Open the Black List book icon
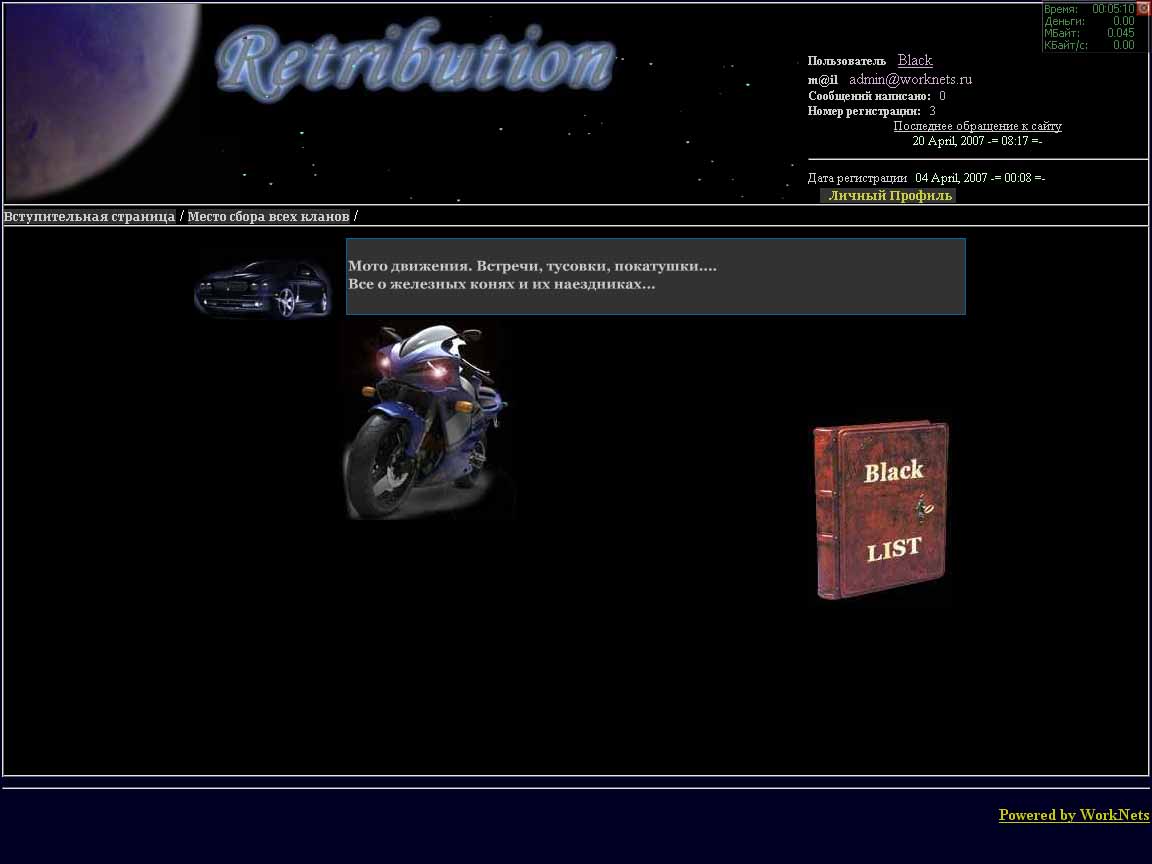Image resolution: width=1152 pixels, height=864 pixels. pyautogui.click(x=881, y=510)
